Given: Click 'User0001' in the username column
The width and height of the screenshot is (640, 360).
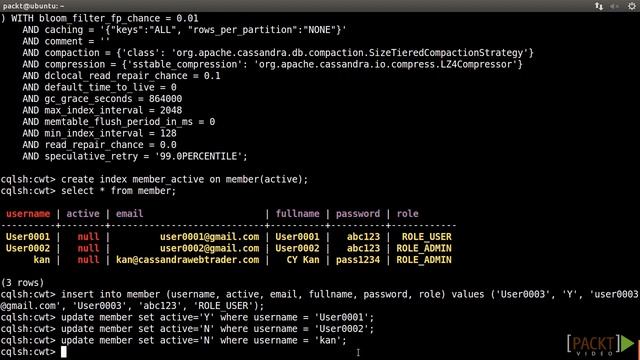Looking at the screenshot, I should [x=28, y=237].
